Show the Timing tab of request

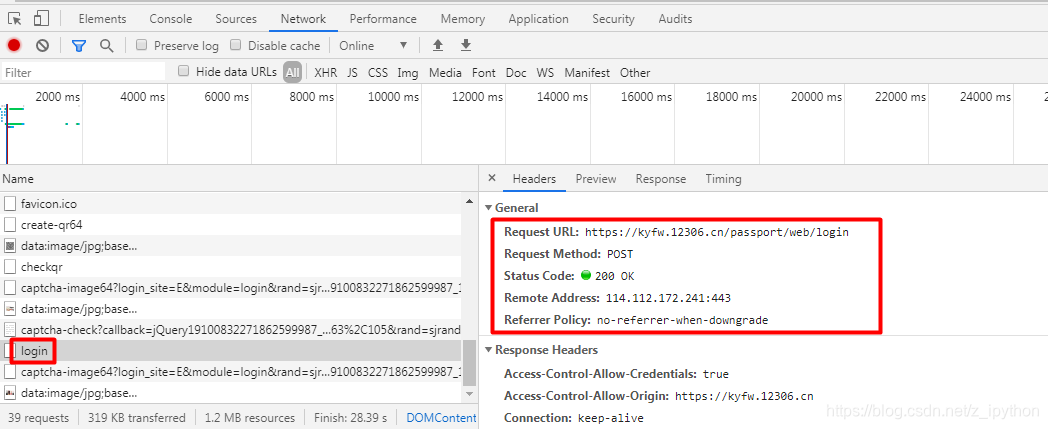(x=723, y=179)
